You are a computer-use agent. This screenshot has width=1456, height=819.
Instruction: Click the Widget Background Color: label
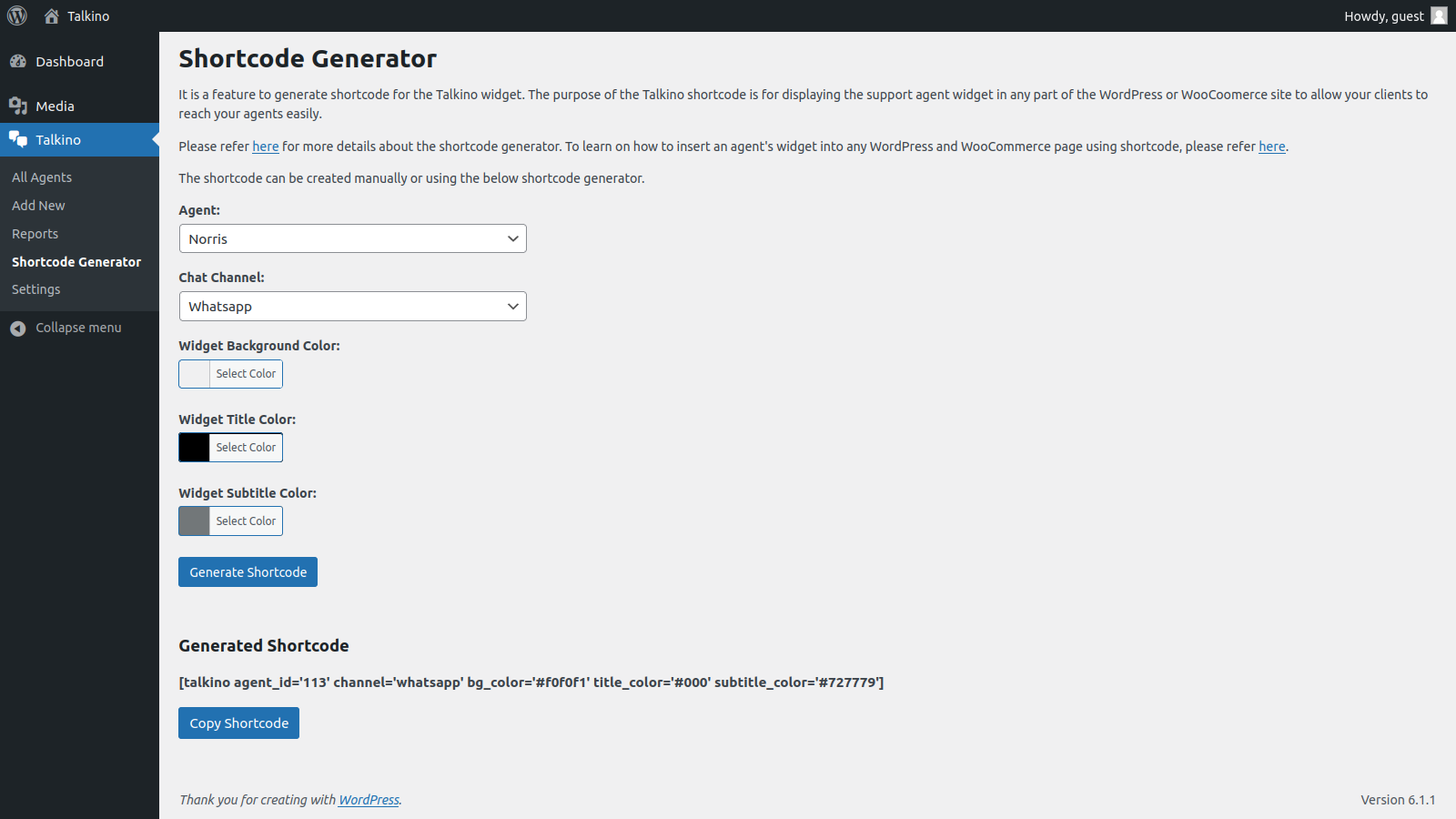point(259,346)
